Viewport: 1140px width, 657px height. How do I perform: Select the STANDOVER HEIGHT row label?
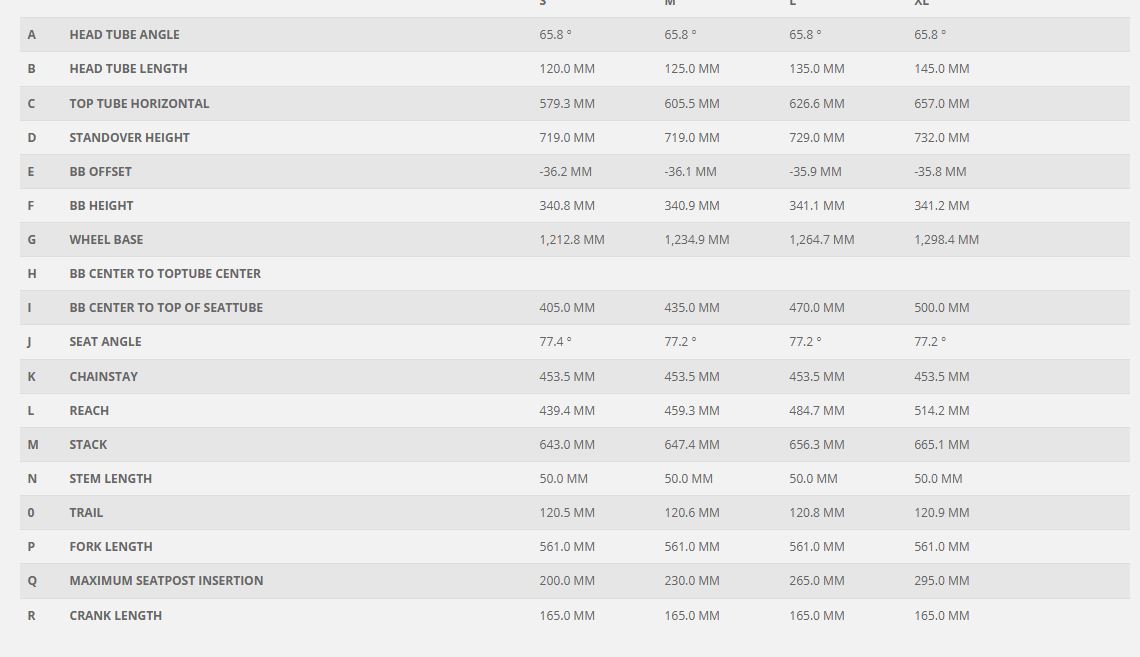click(x=129, y=137)
